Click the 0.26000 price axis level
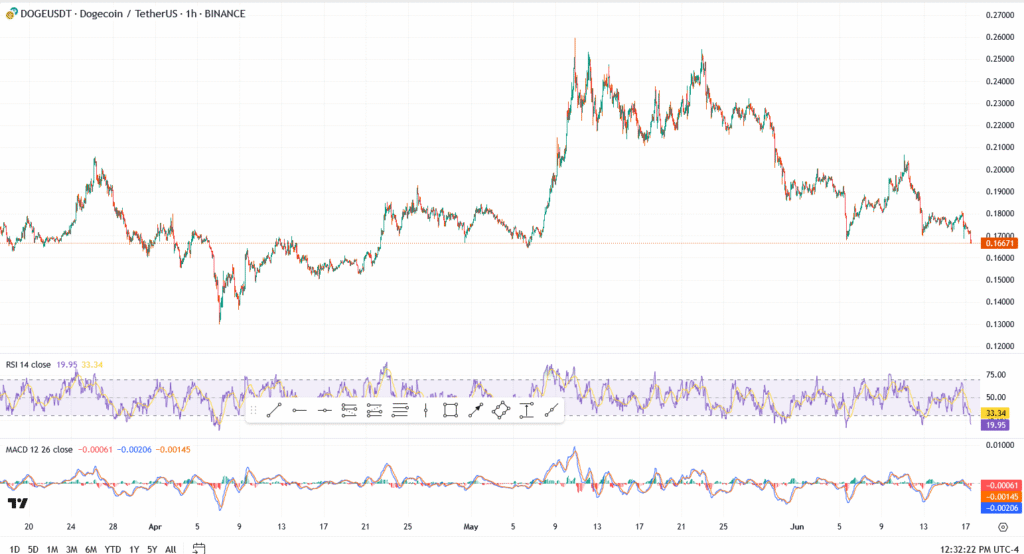This screenshot has width=1024, height=554. point(1000,37)
